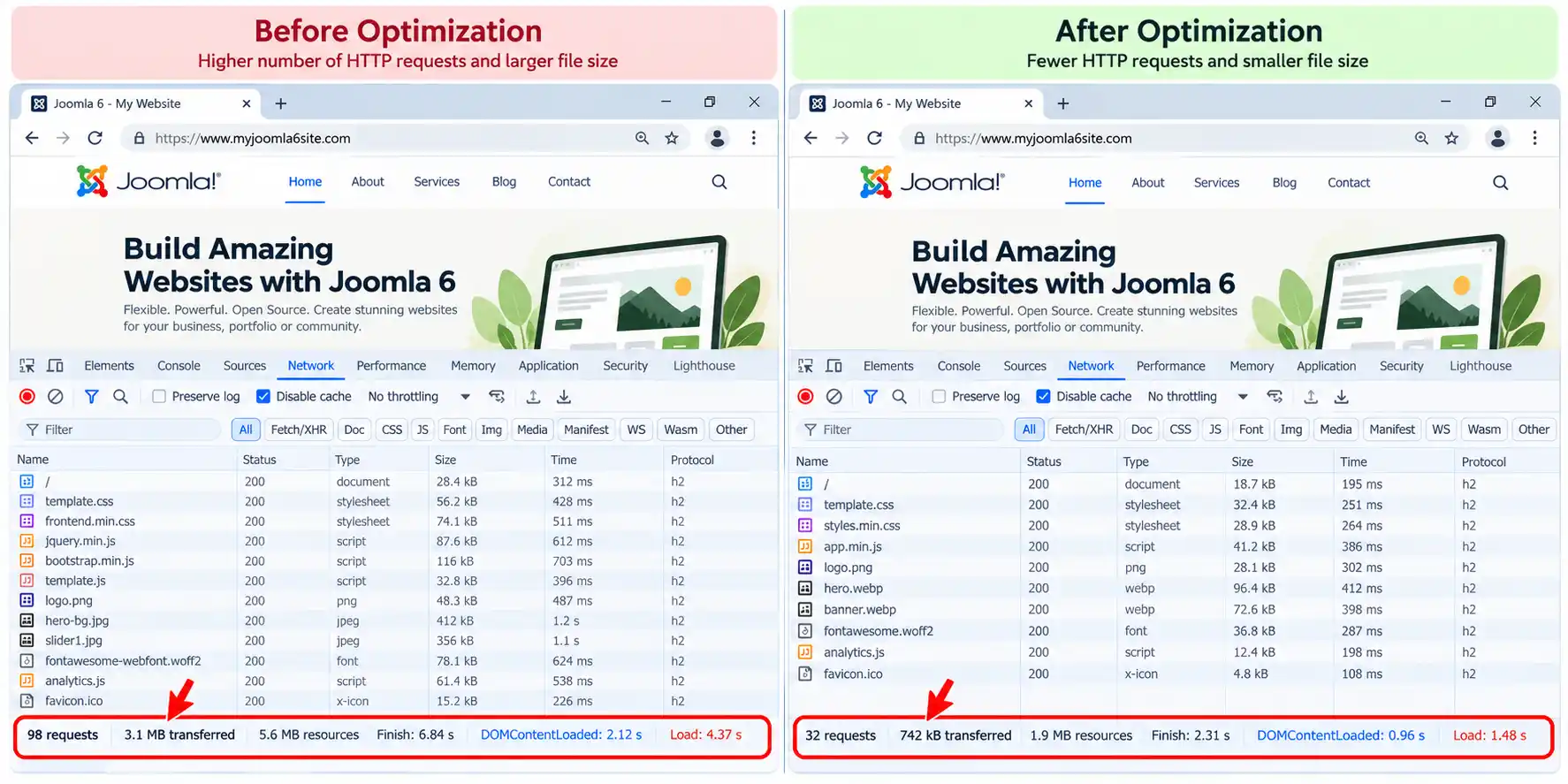Click '742 kB transferred' in right status bar
The height and width of the screenshot is (784, 1568).
pyautogui.click(x=955, y=735)
